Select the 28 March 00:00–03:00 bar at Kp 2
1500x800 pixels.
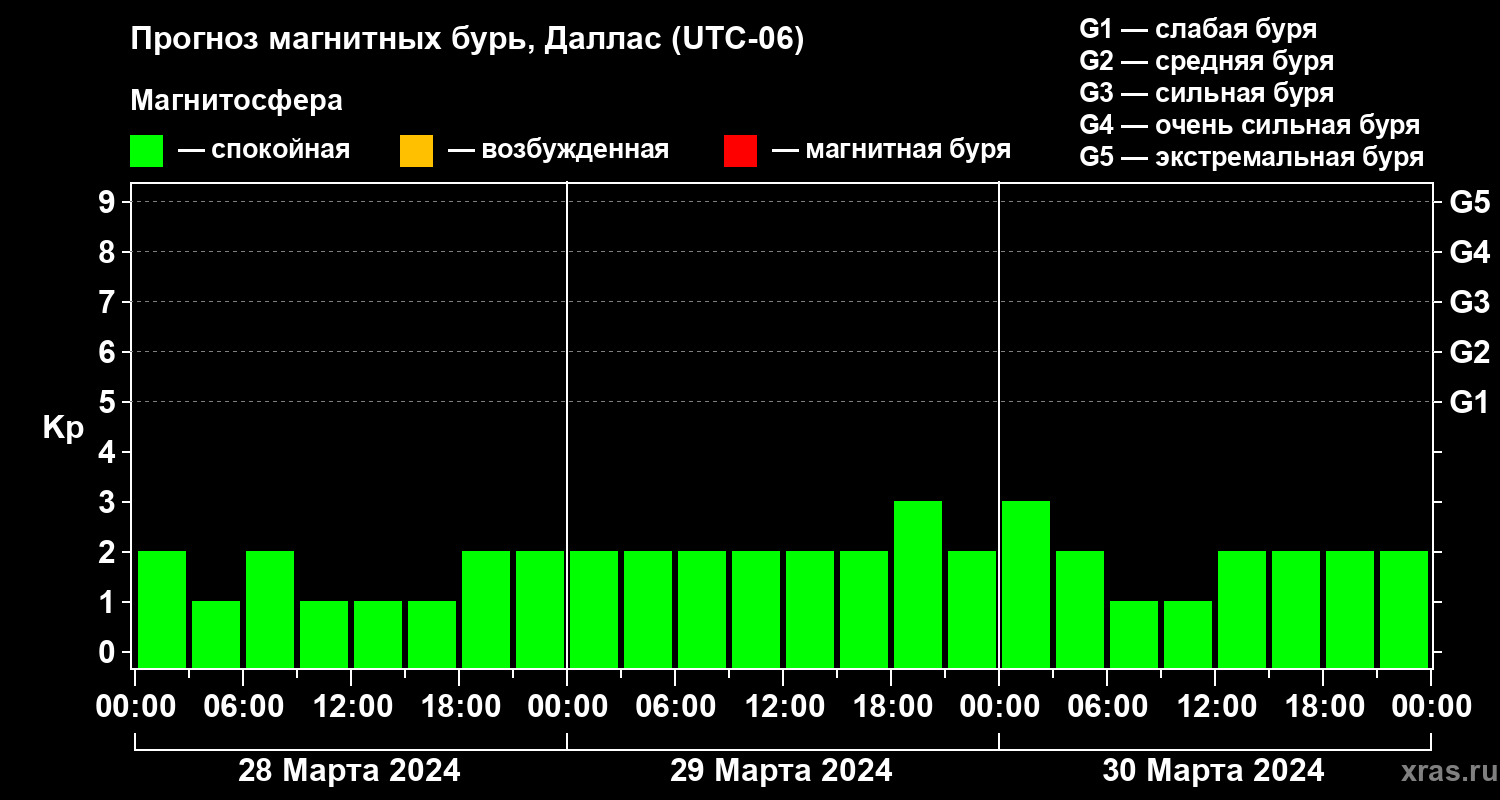coord(161,609)
